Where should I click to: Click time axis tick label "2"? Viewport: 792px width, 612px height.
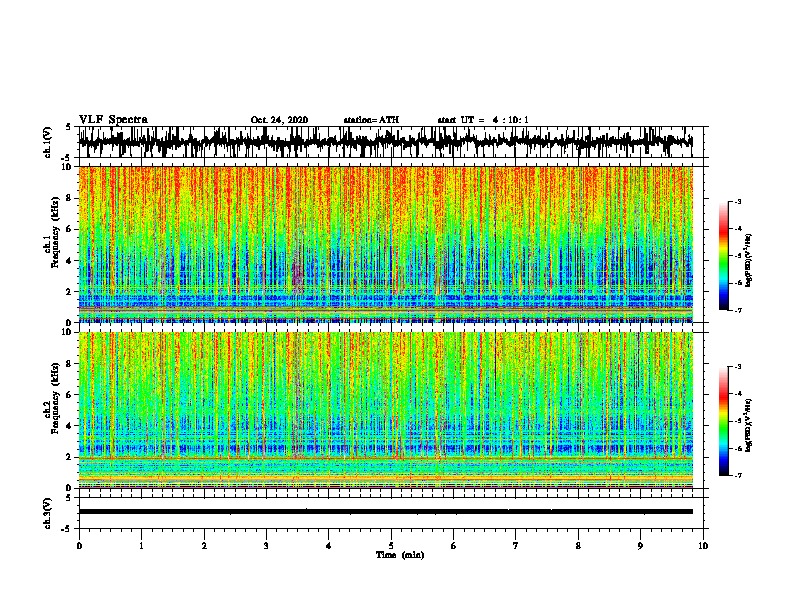(204, 546)
